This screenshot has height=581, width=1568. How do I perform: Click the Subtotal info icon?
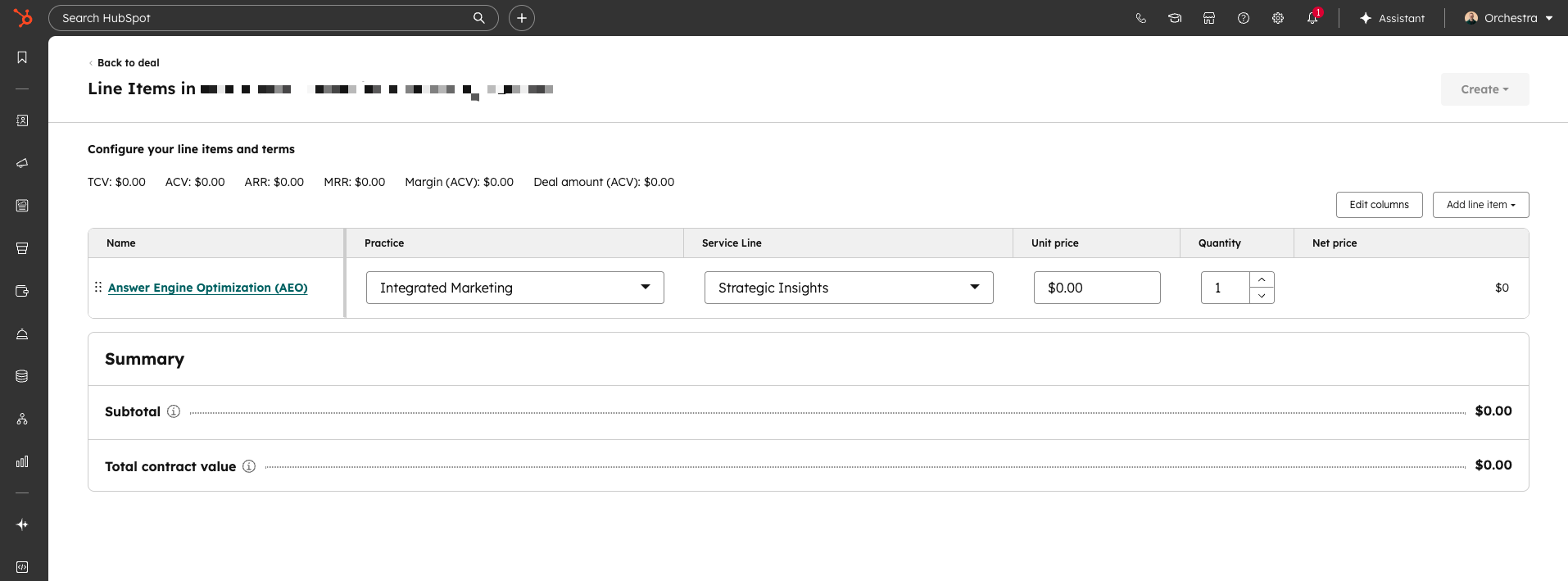coord(174,411)
